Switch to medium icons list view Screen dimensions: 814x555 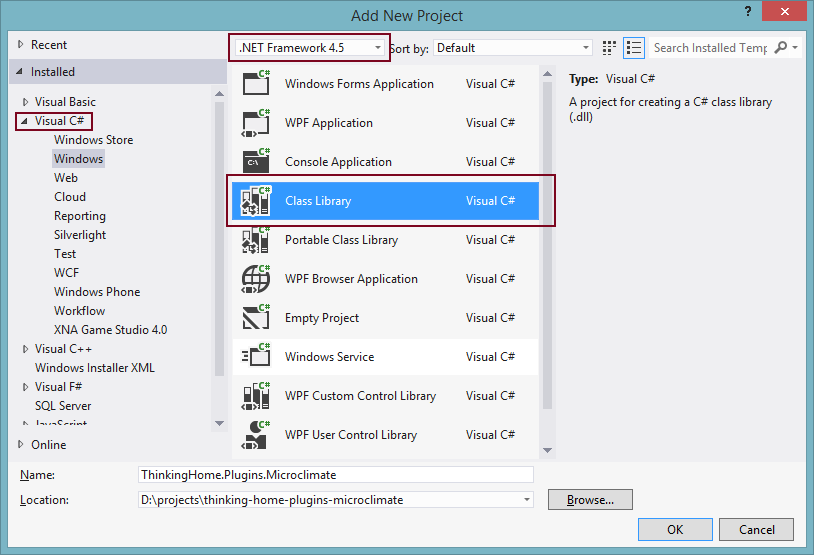coord(634,48)
